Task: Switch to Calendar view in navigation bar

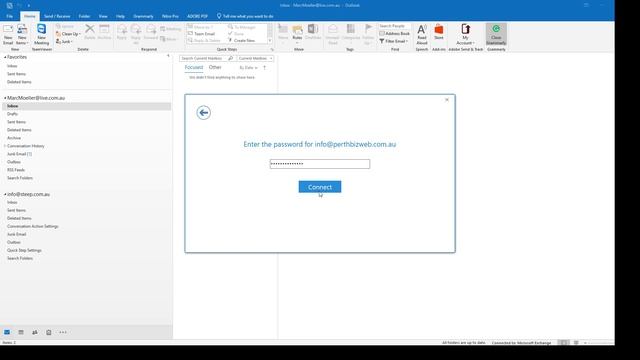Action: [x=21, y=332]
